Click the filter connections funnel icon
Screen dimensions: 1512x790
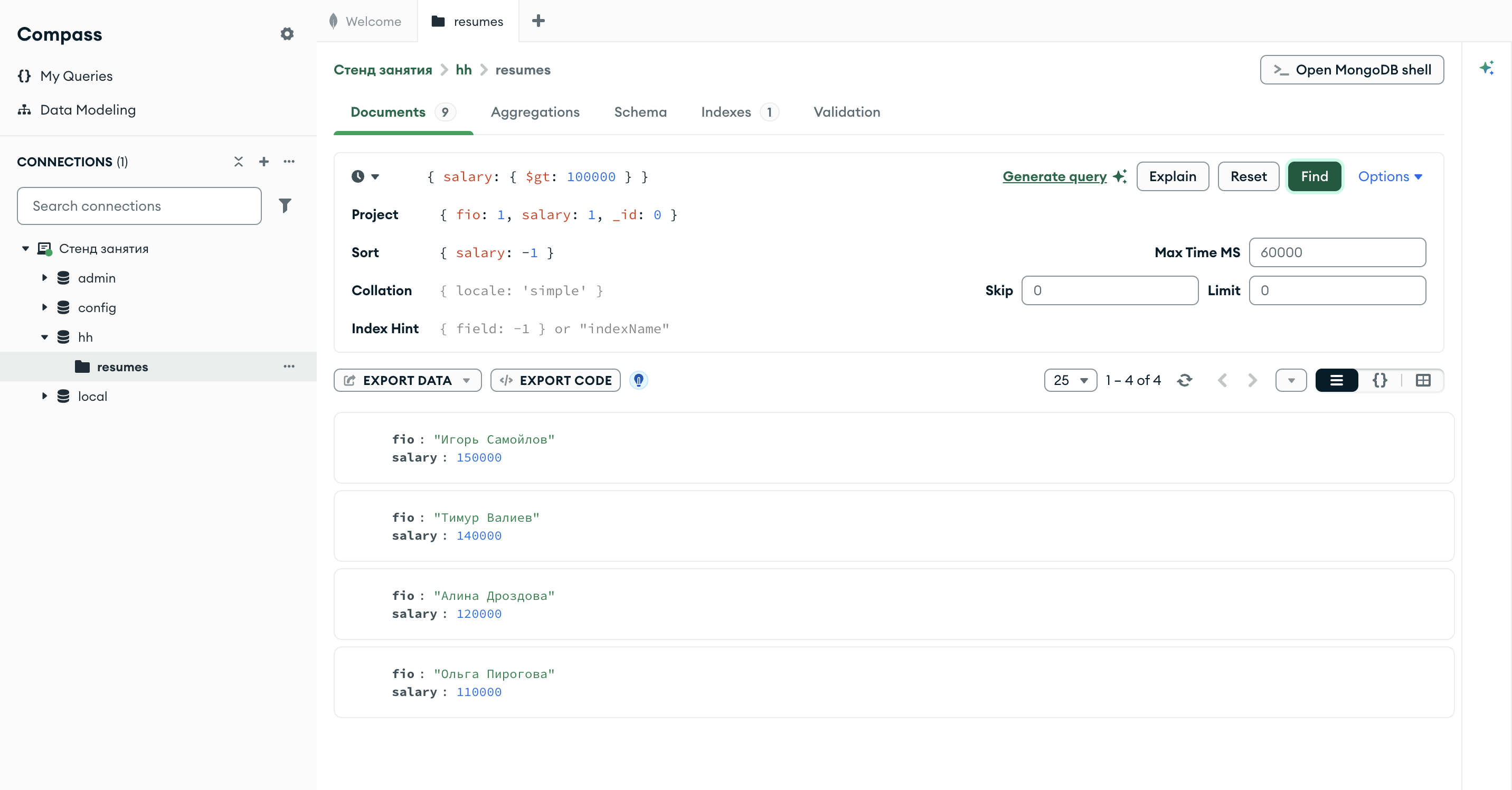click(285, 205)
